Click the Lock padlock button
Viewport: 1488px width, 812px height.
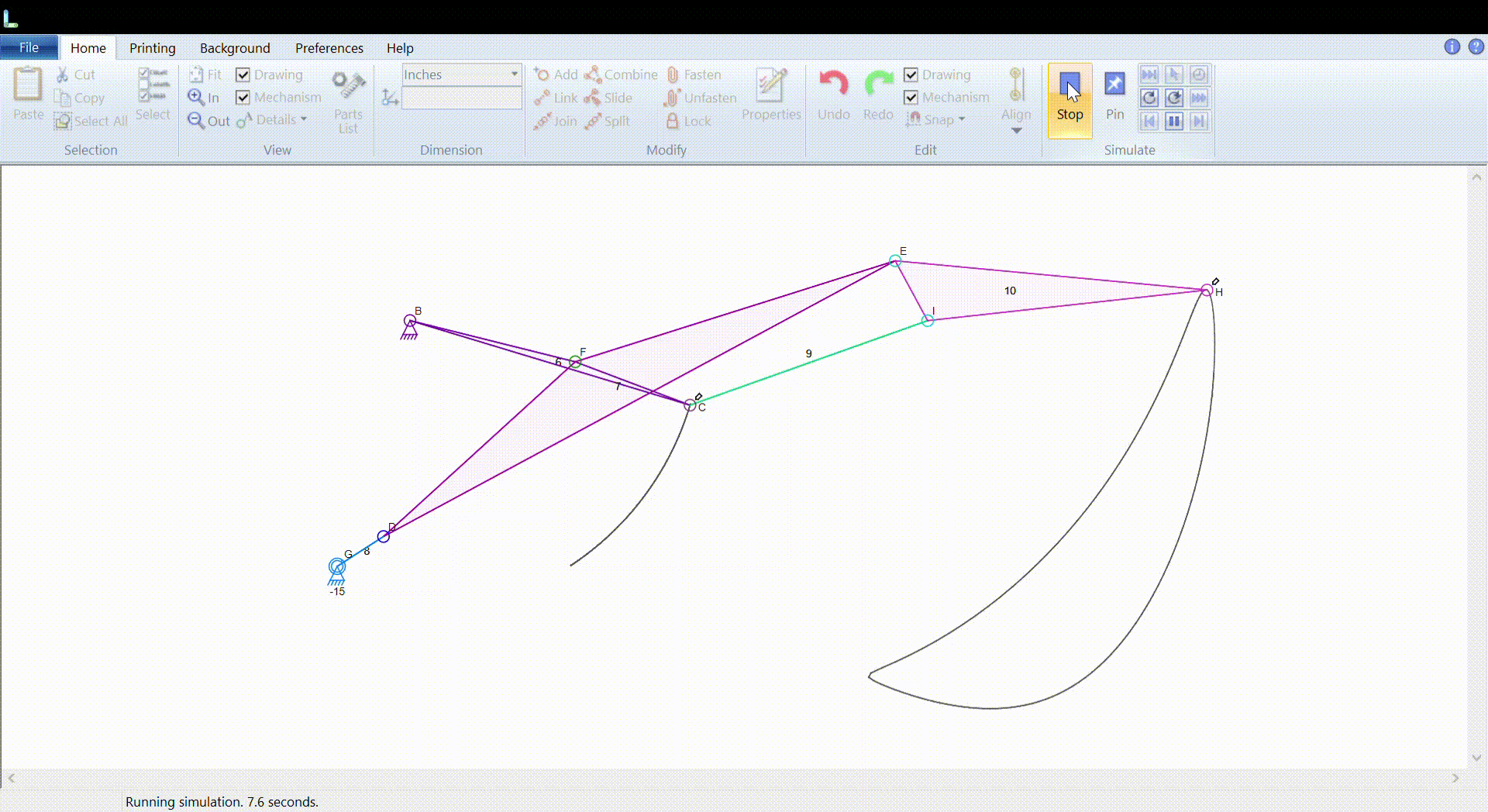pos(688,121)
